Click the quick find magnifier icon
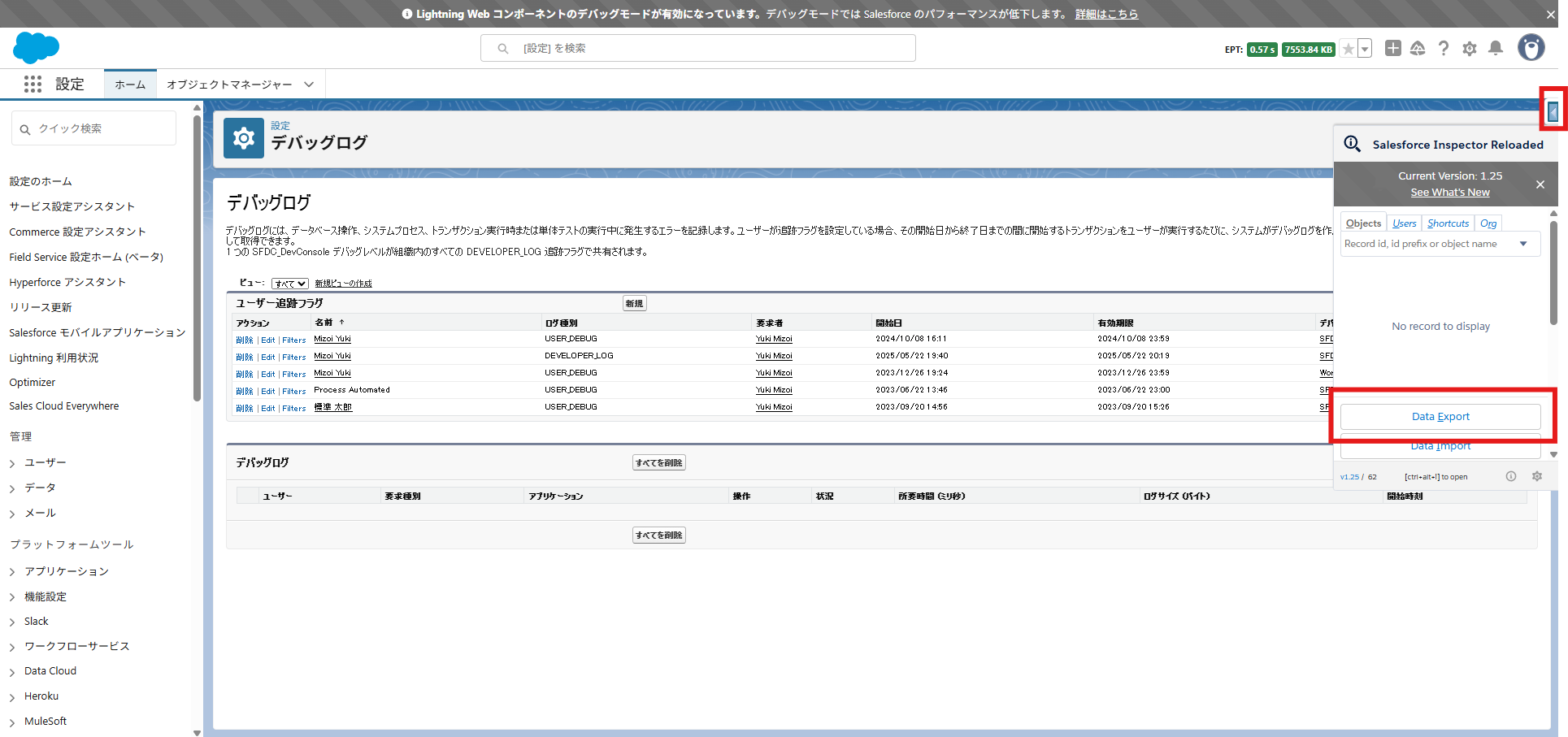Screen dimensions: 1568x737 point(25,129)
